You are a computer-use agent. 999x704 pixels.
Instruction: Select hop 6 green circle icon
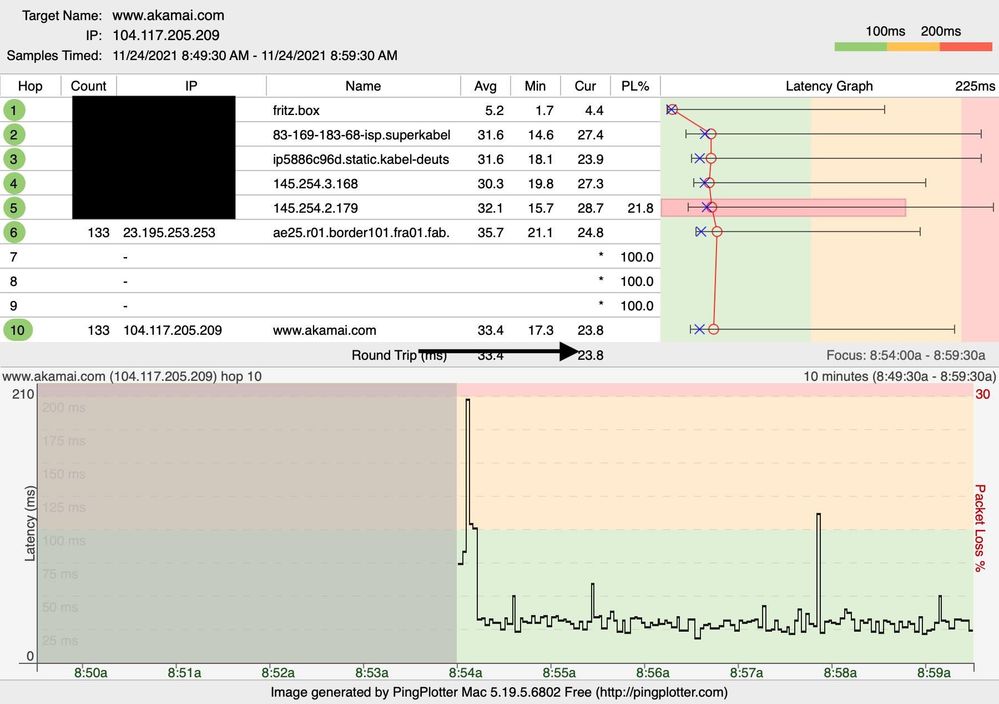tap(13, 232)
